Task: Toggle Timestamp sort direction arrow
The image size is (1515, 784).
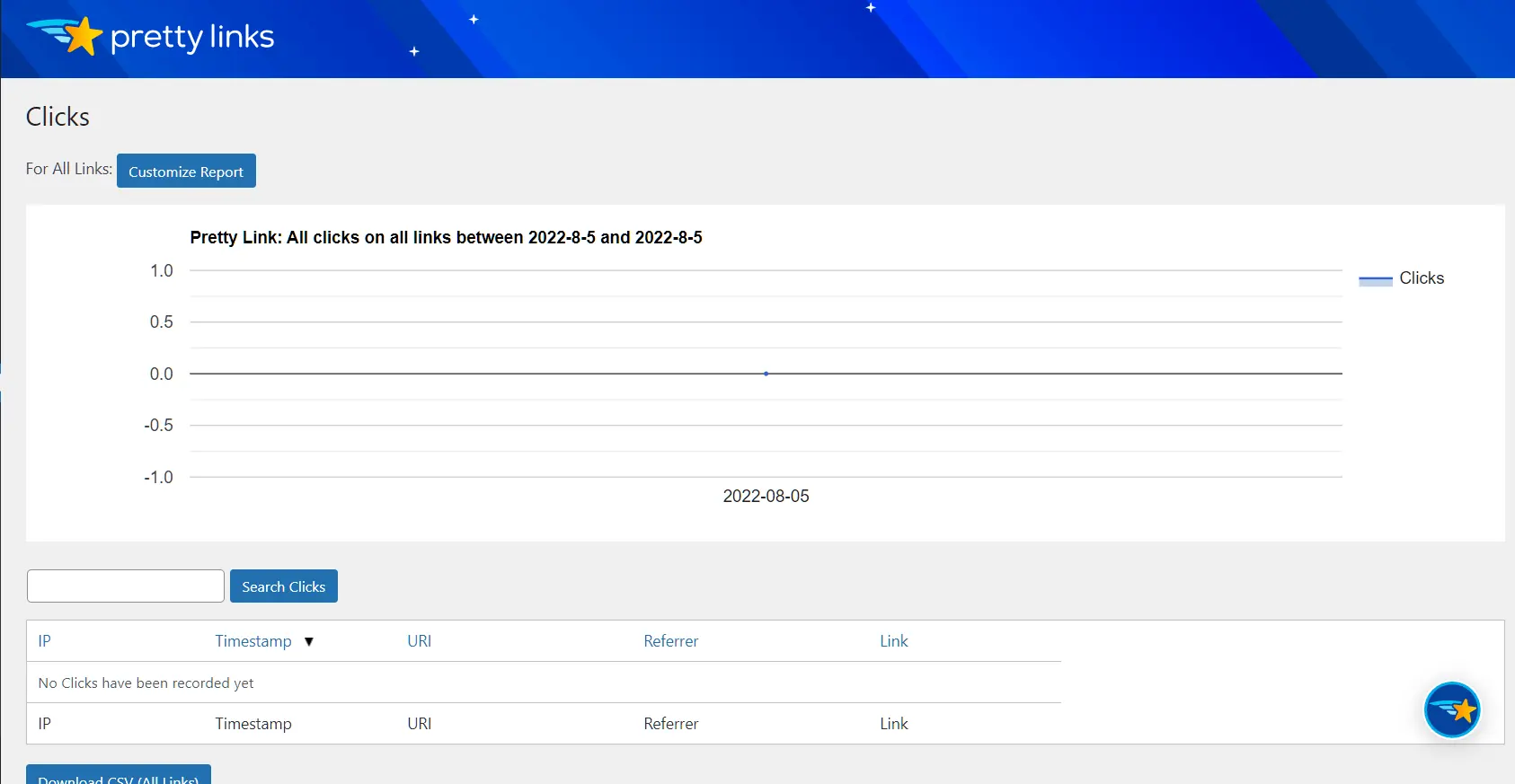Action: [309, 642]
